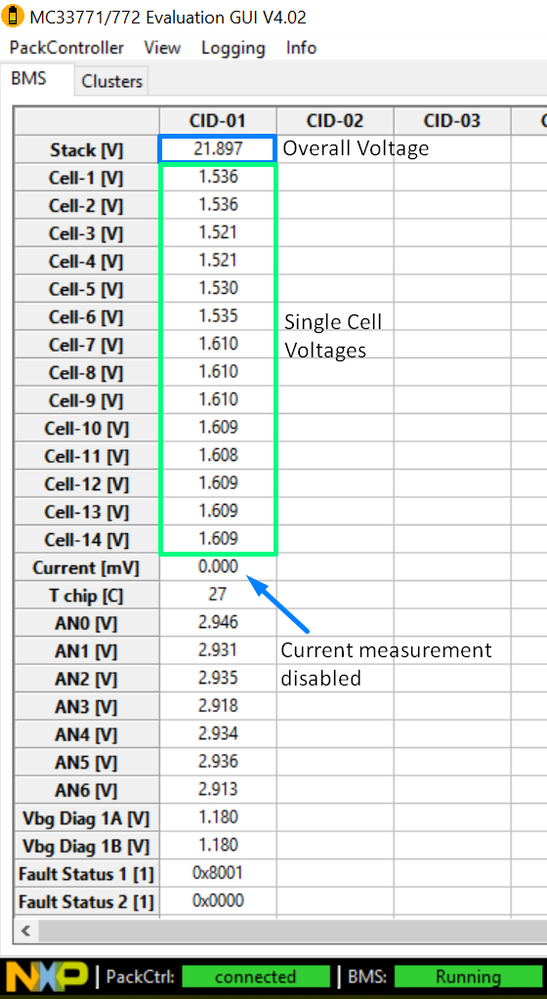Click the Cell-8 [V] row header

point(87,373)
